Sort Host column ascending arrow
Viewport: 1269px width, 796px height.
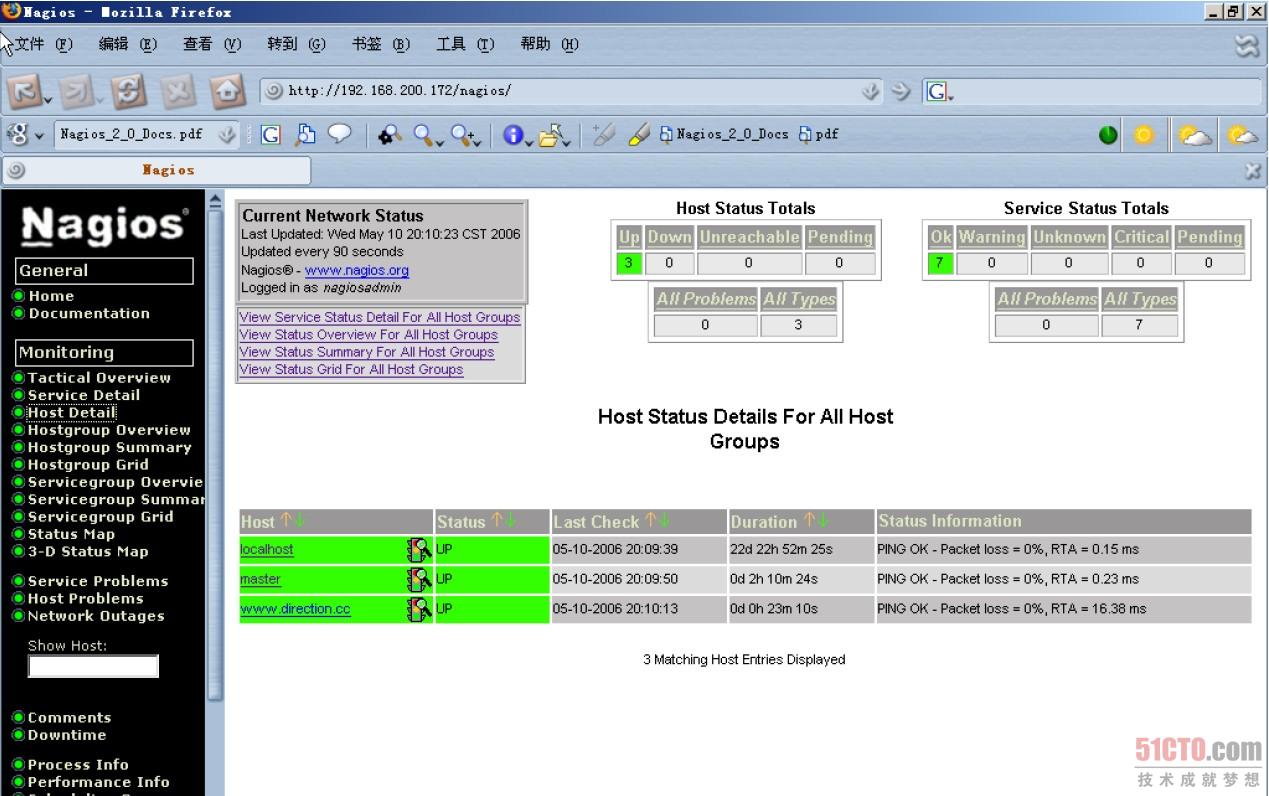pyautogui.click(x=286, y=520)
